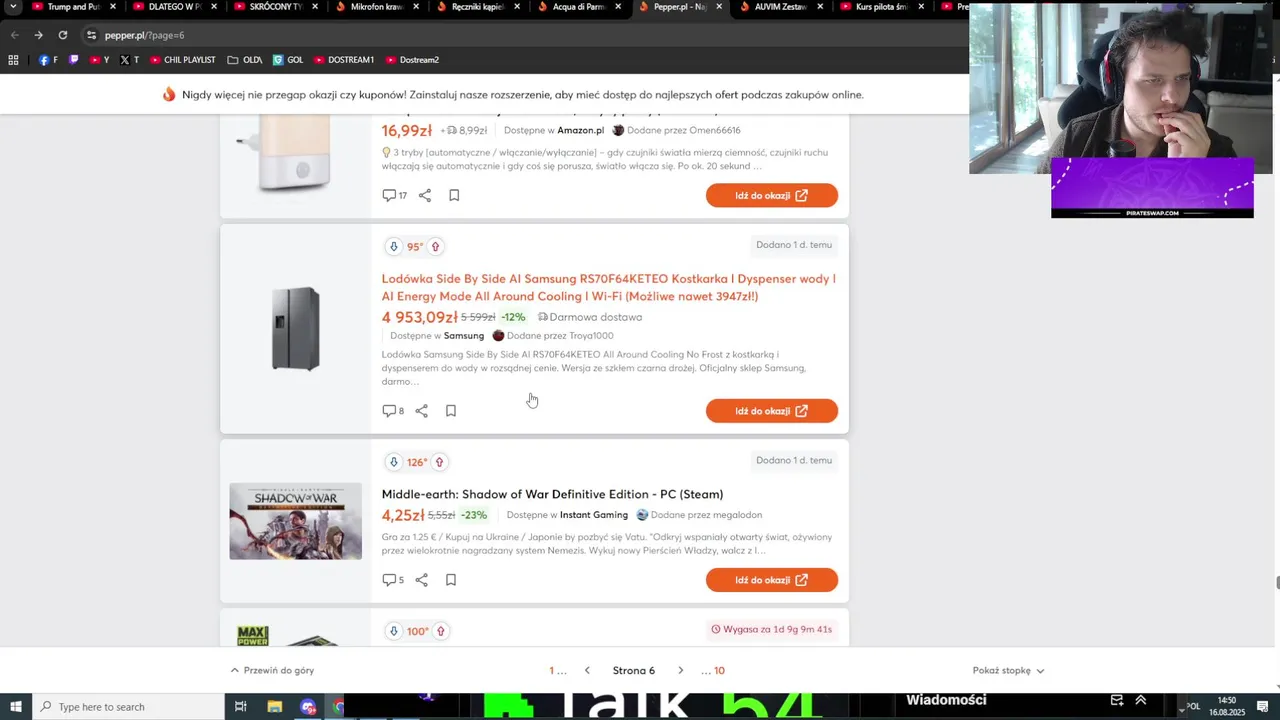
Task: Vote up the 100° deal
Action: (x=440, y=631)
